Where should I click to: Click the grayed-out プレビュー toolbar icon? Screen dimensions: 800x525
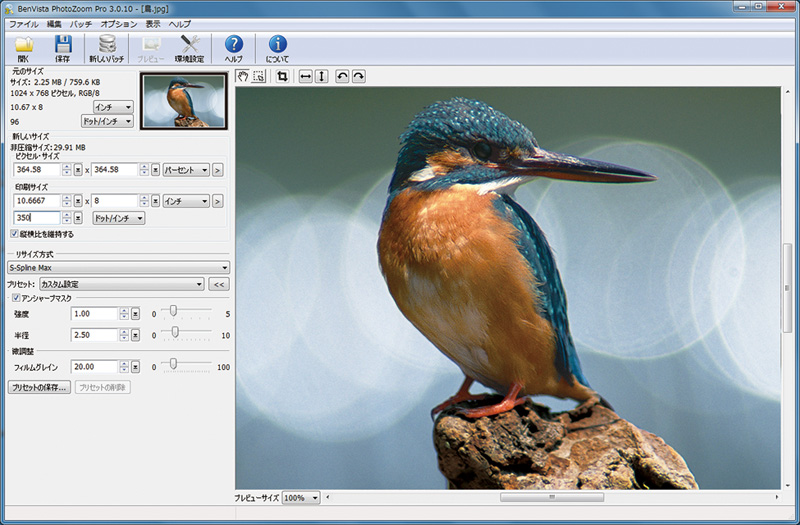151,49
